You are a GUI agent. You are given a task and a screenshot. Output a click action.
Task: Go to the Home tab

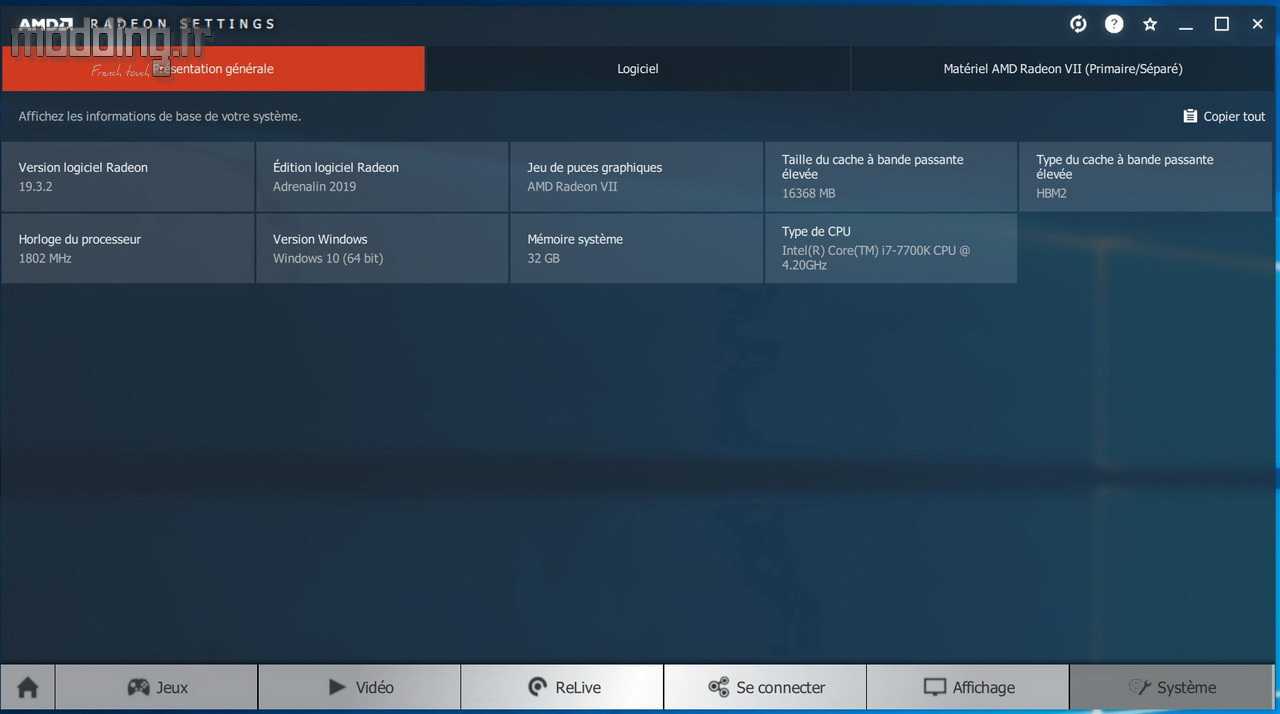click(28, 687)
